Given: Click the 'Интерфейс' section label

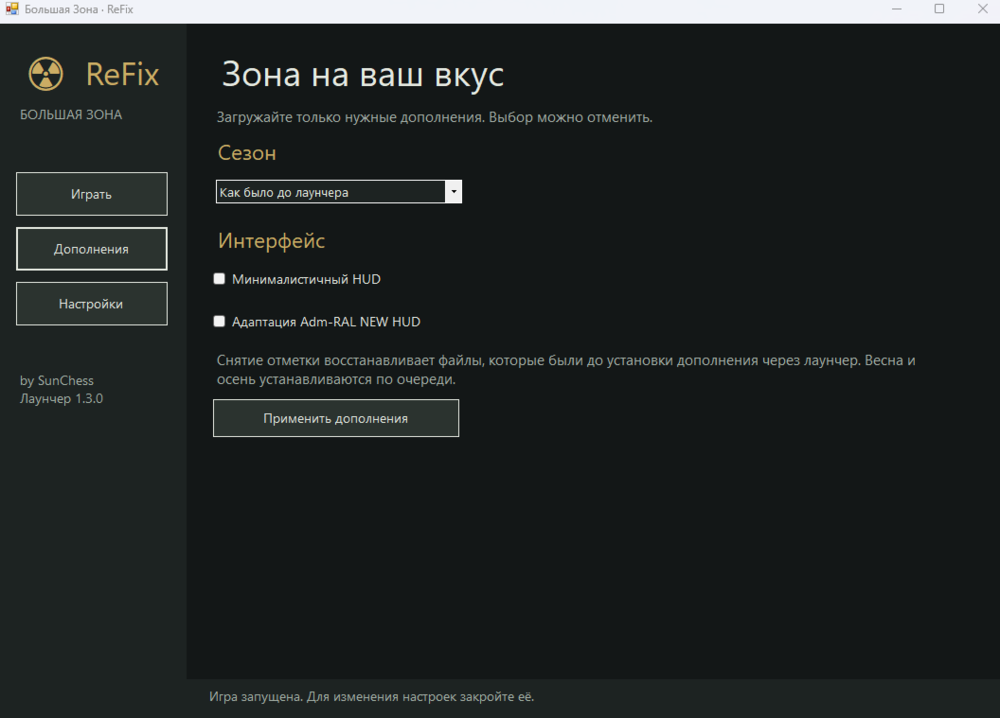Looking at the screenshot, I should click(x=272, y=241).
